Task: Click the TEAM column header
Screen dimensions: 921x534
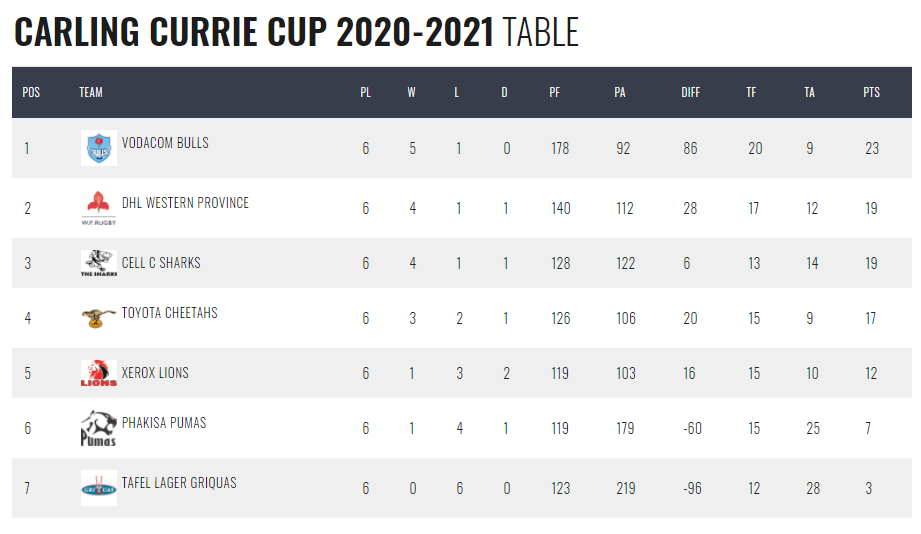Action: [91, 92]
